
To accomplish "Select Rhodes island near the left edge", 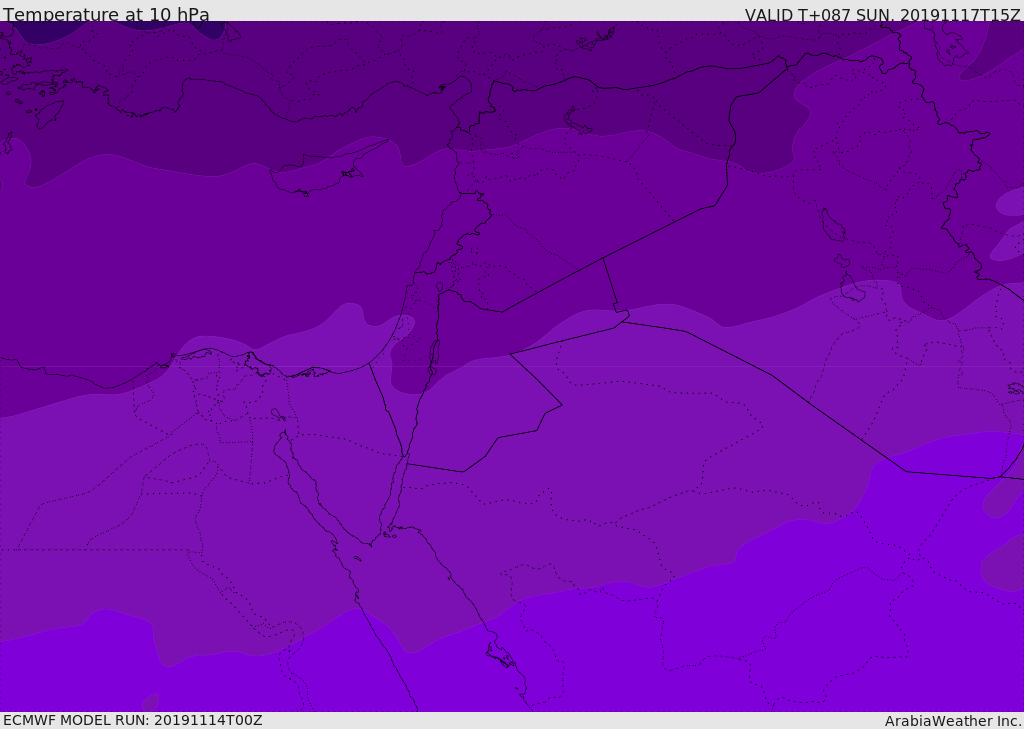I will 48,113.
